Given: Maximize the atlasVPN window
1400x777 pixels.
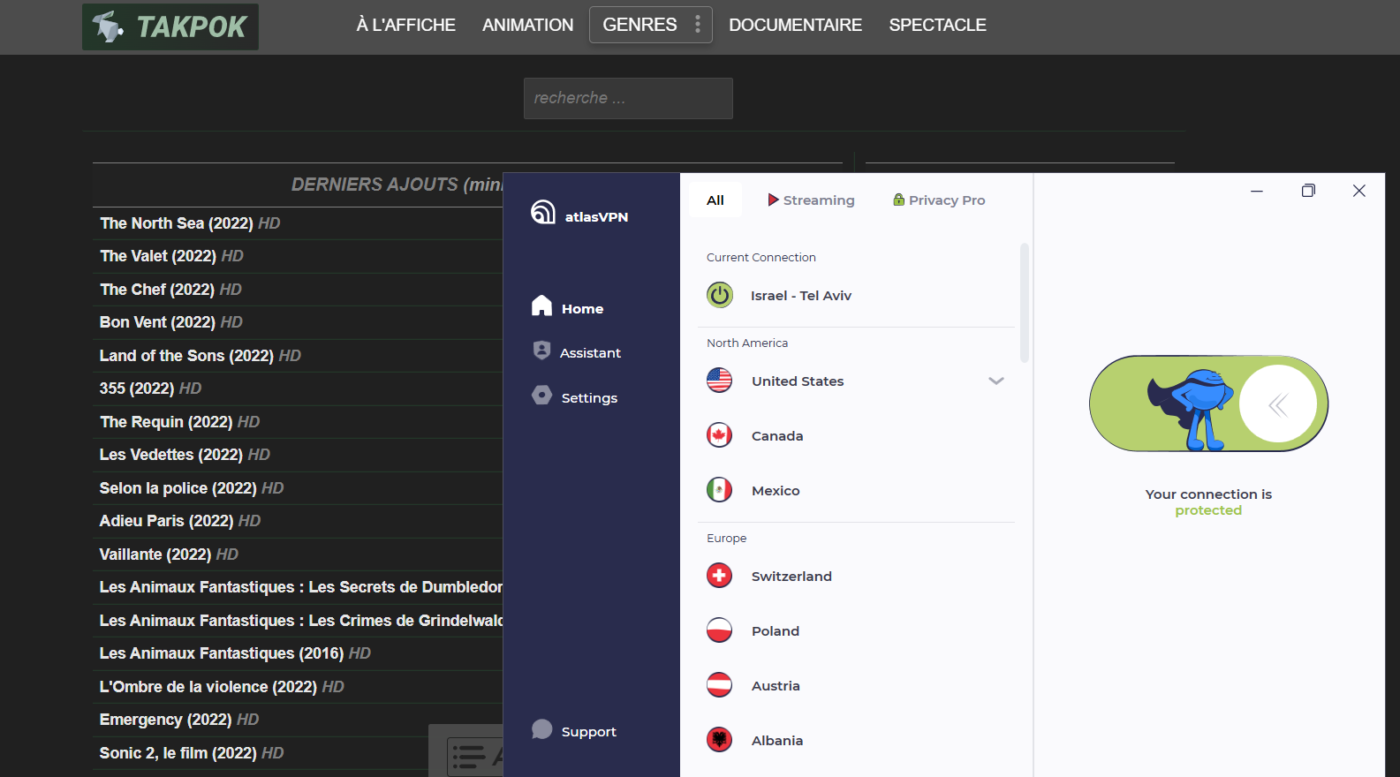Looking at the screenshot, I should [x=1308, y=191].
